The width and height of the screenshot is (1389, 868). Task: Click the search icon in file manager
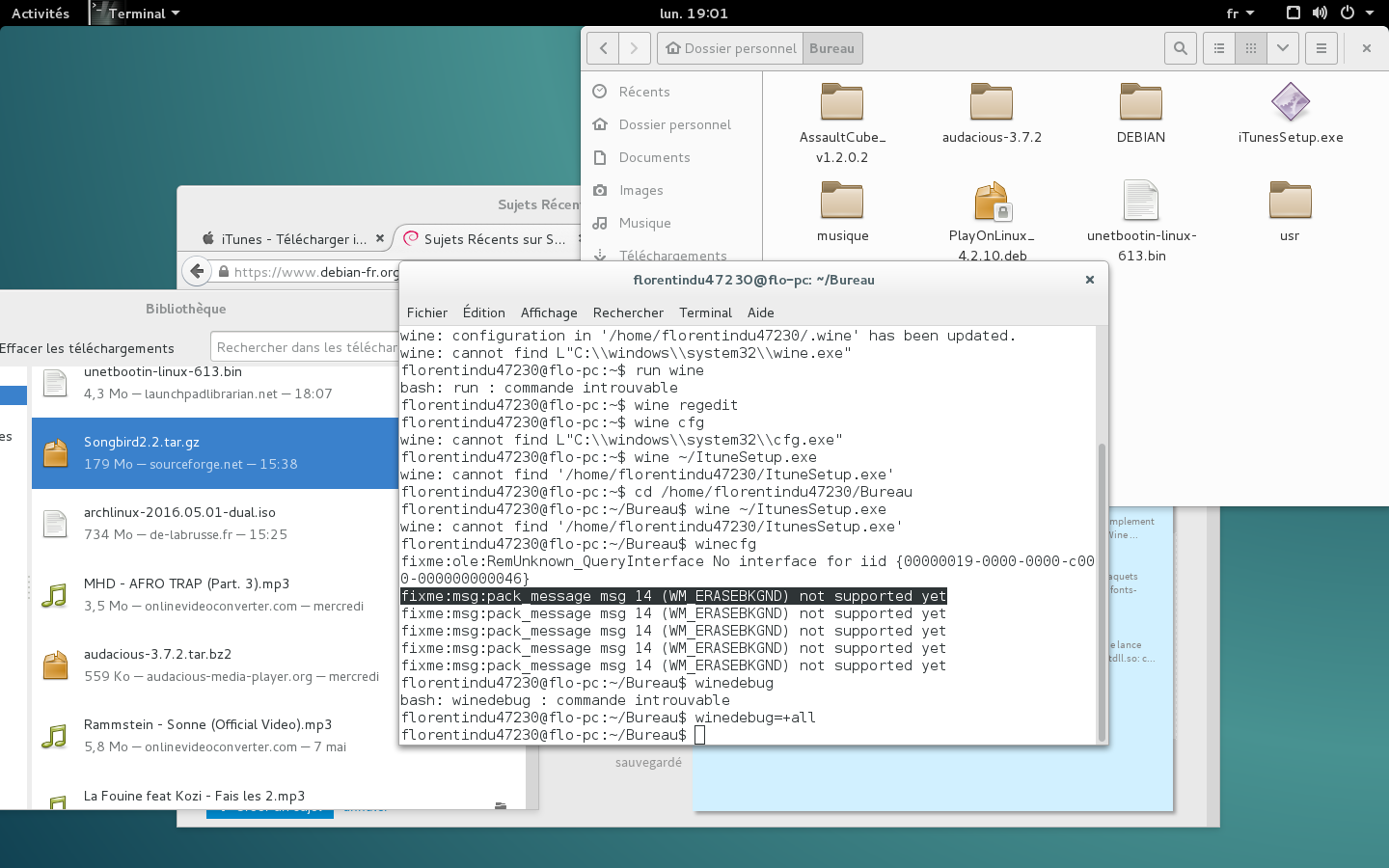tap(1180, 48)
